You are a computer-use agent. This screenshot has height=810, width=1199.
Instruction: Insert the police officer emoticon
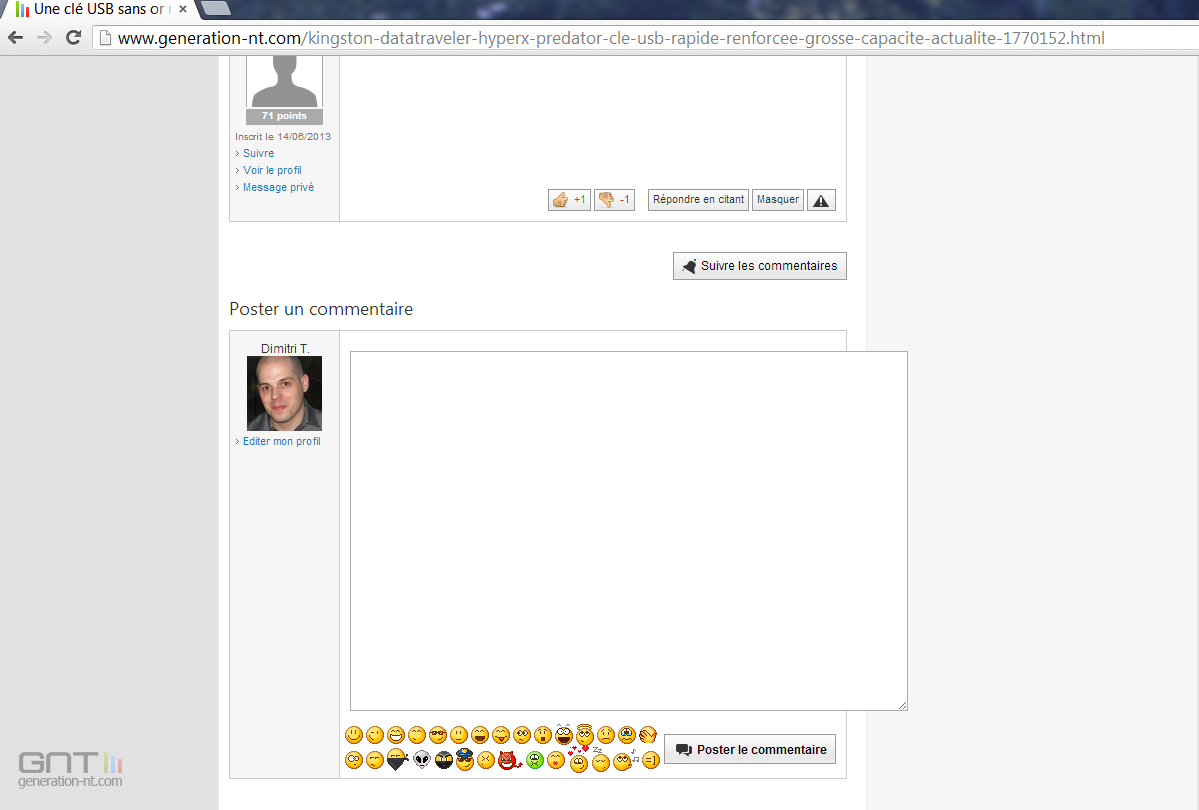click(465, 759)
